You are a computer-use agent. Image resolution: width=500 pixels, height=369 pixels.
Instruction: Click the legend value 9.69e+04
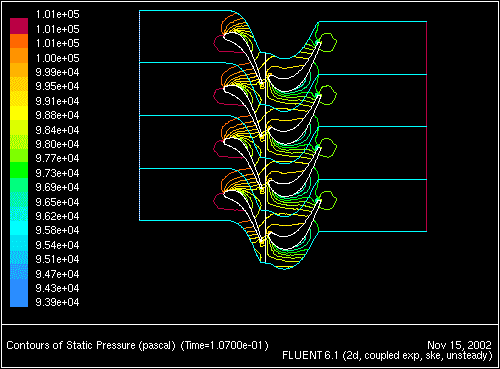point(58,187)
